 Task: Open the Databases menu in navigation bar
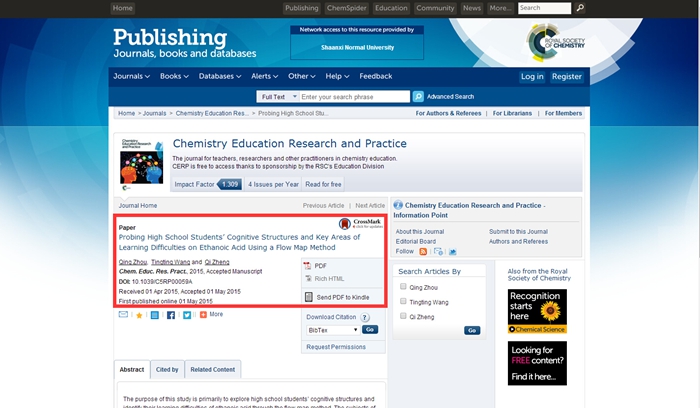click(x=220, y=76)
